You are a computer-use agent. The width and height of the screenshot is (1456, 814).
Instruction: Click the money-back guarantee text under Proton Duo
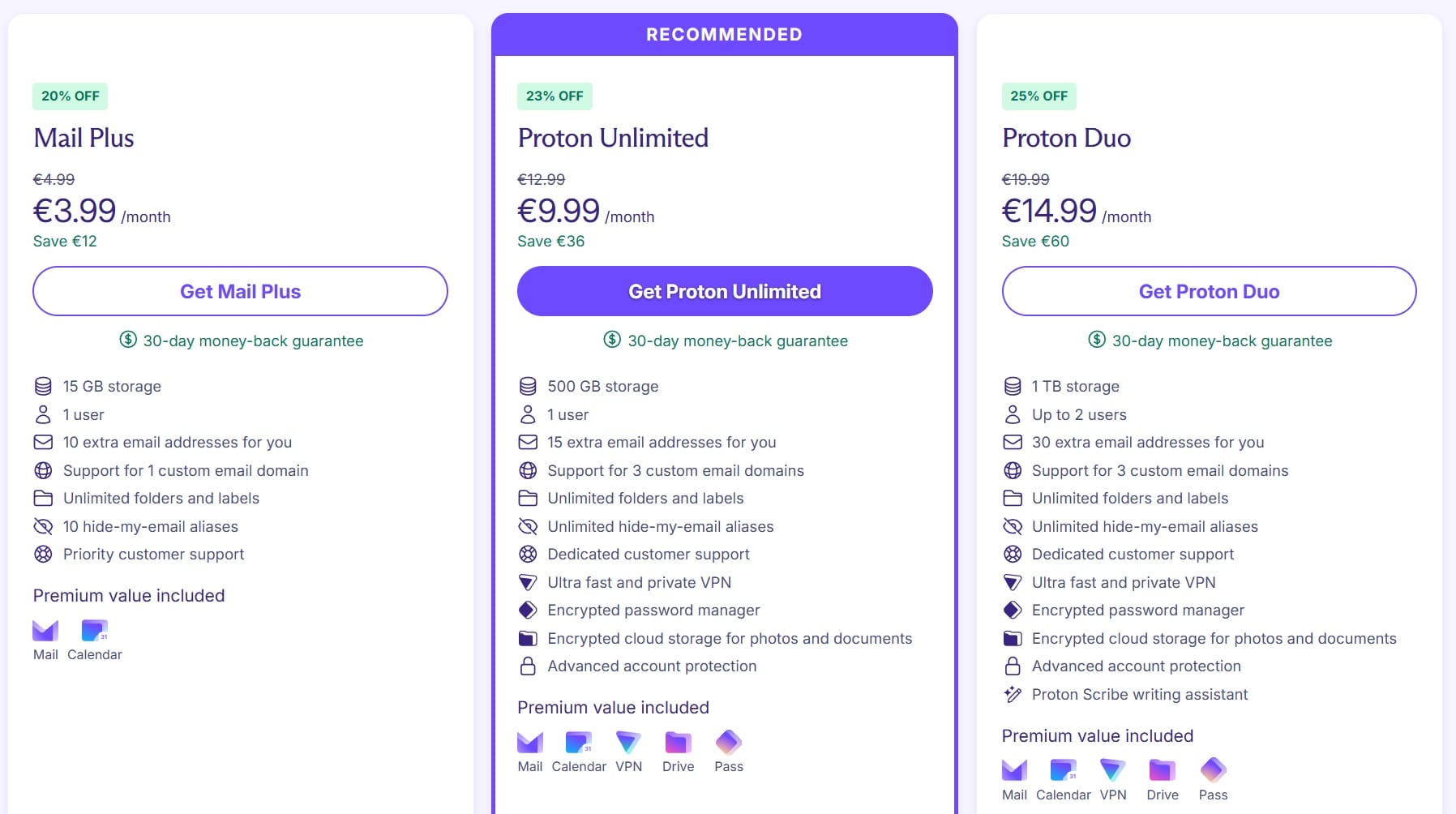[x=1222, y=341]
